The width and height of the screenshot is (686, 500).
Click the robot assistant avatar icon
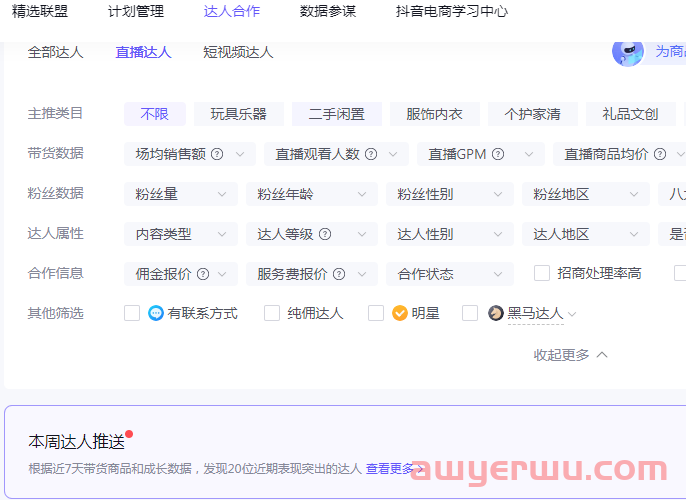point(628,52)
